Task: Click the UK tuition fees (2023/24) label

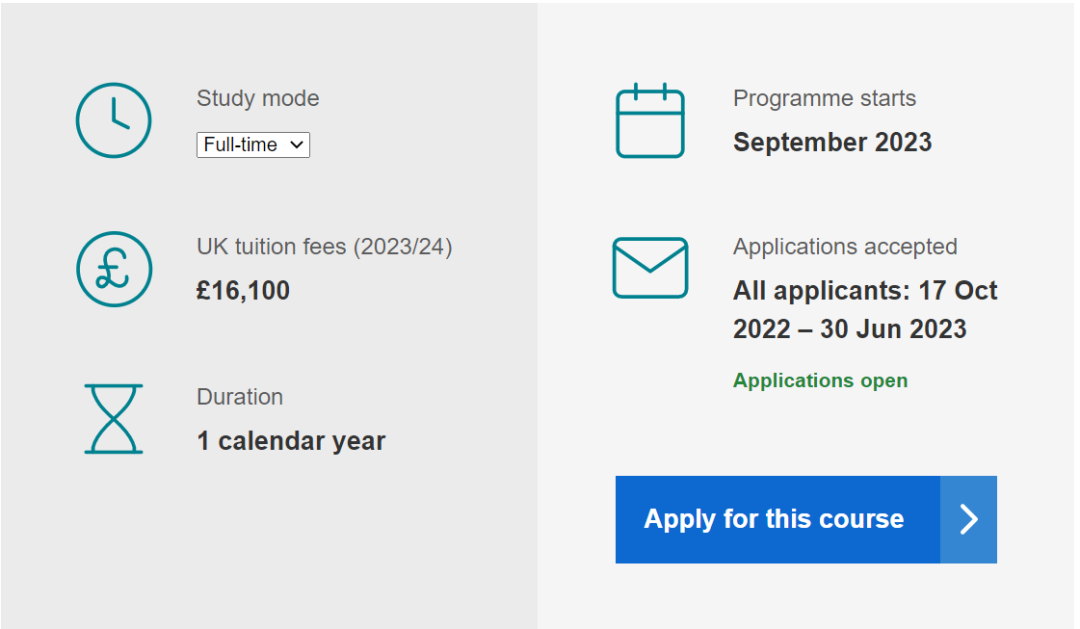Action: pos(324,247)
